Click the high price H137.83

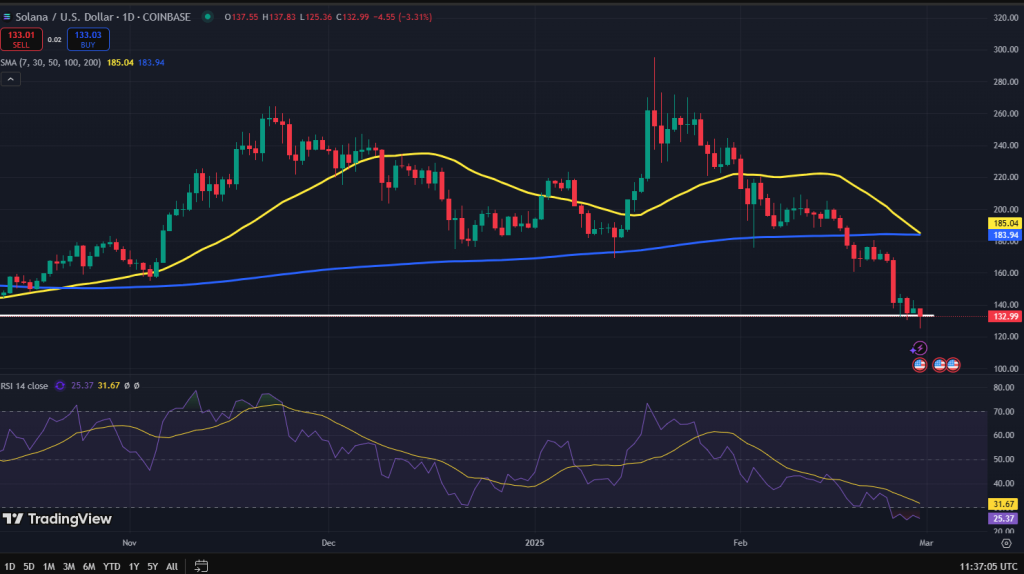[280, 17]
